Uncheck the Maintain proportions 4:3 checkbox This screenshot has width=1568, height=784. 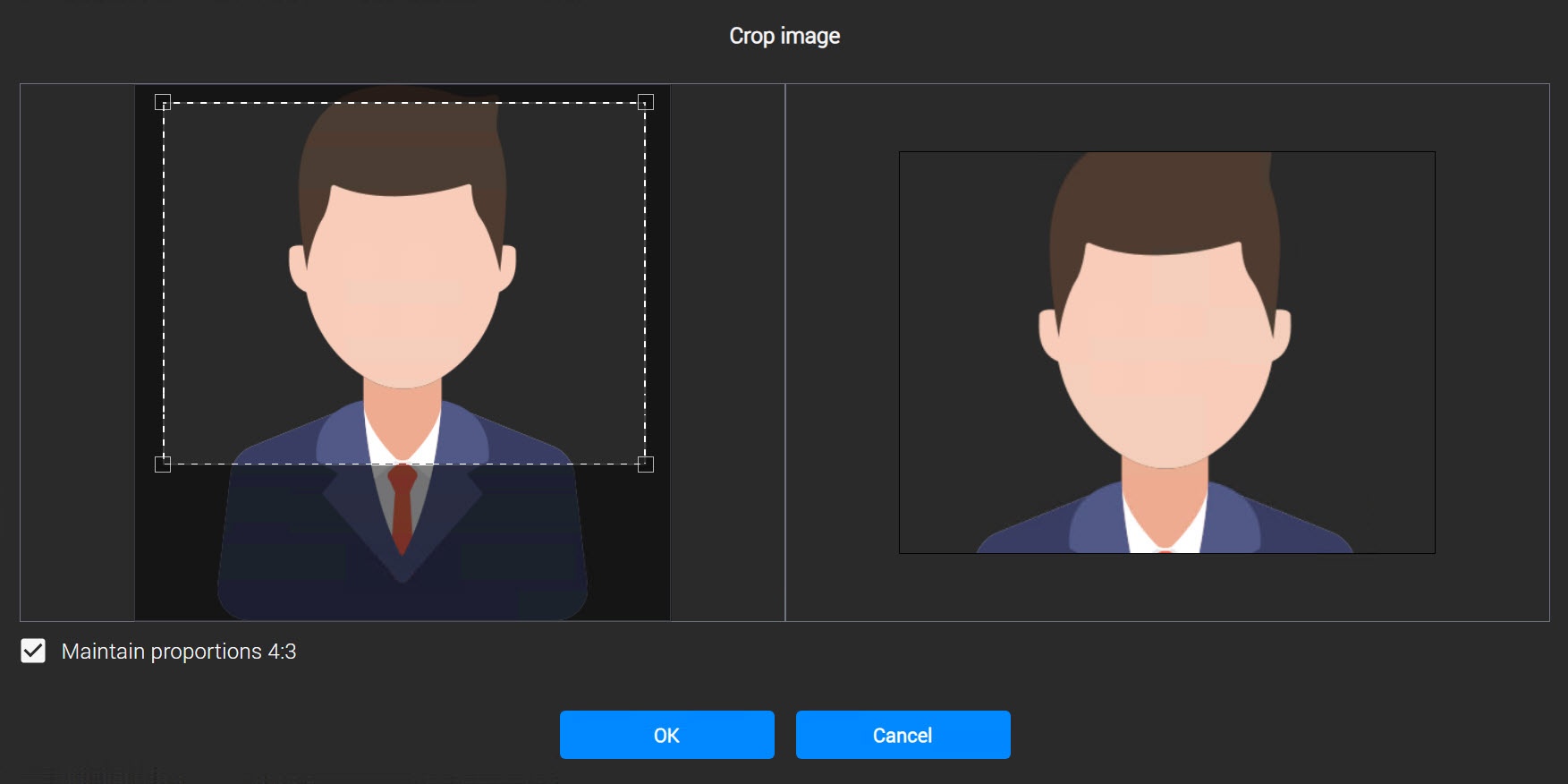click(33, 651)
